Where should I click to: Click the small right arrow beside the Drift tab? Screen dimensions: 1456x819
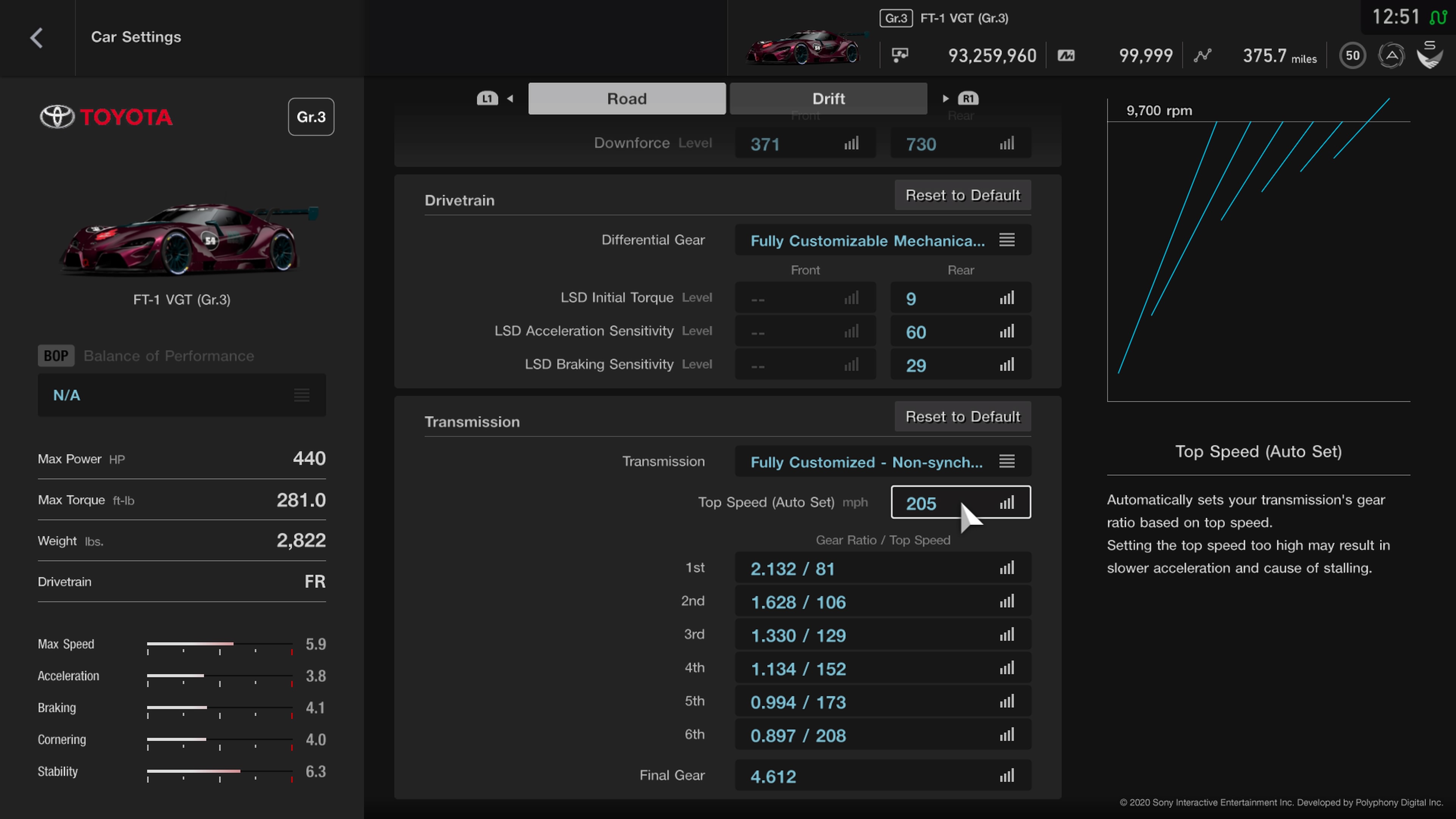tap(945, 98)
